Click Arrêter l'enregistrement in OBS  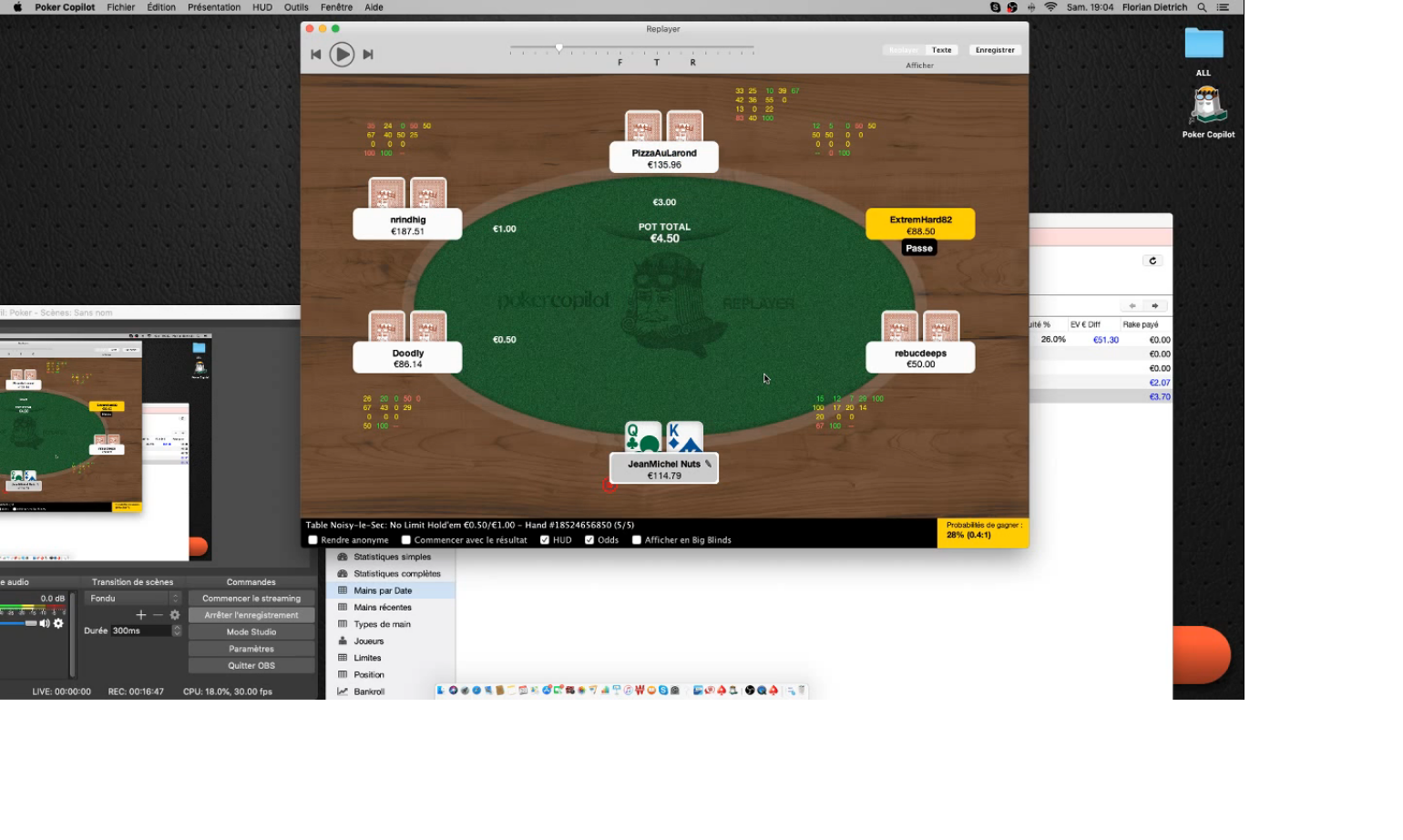tap(251, 615)
